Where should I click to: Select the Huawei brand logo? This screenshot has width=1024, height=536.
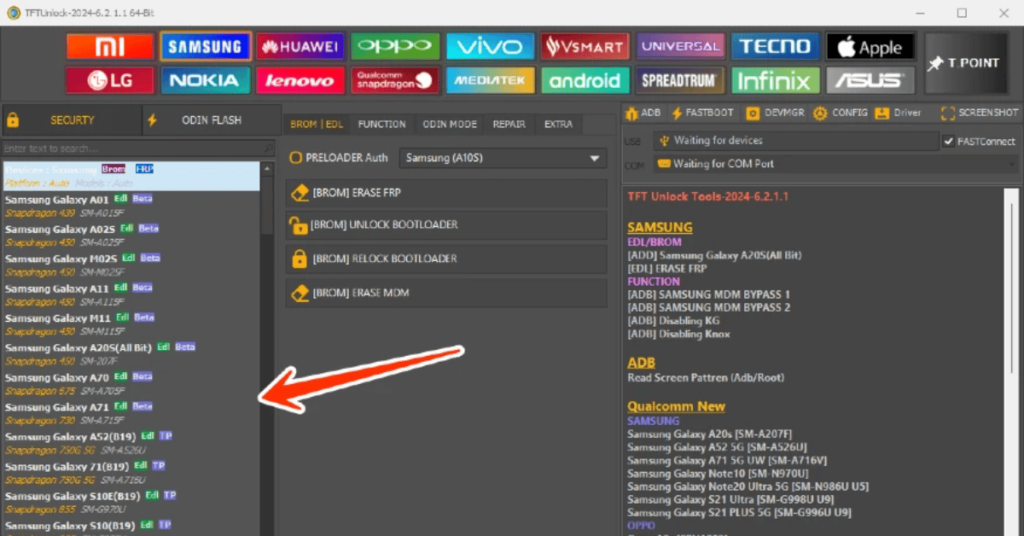click(300, 46)
